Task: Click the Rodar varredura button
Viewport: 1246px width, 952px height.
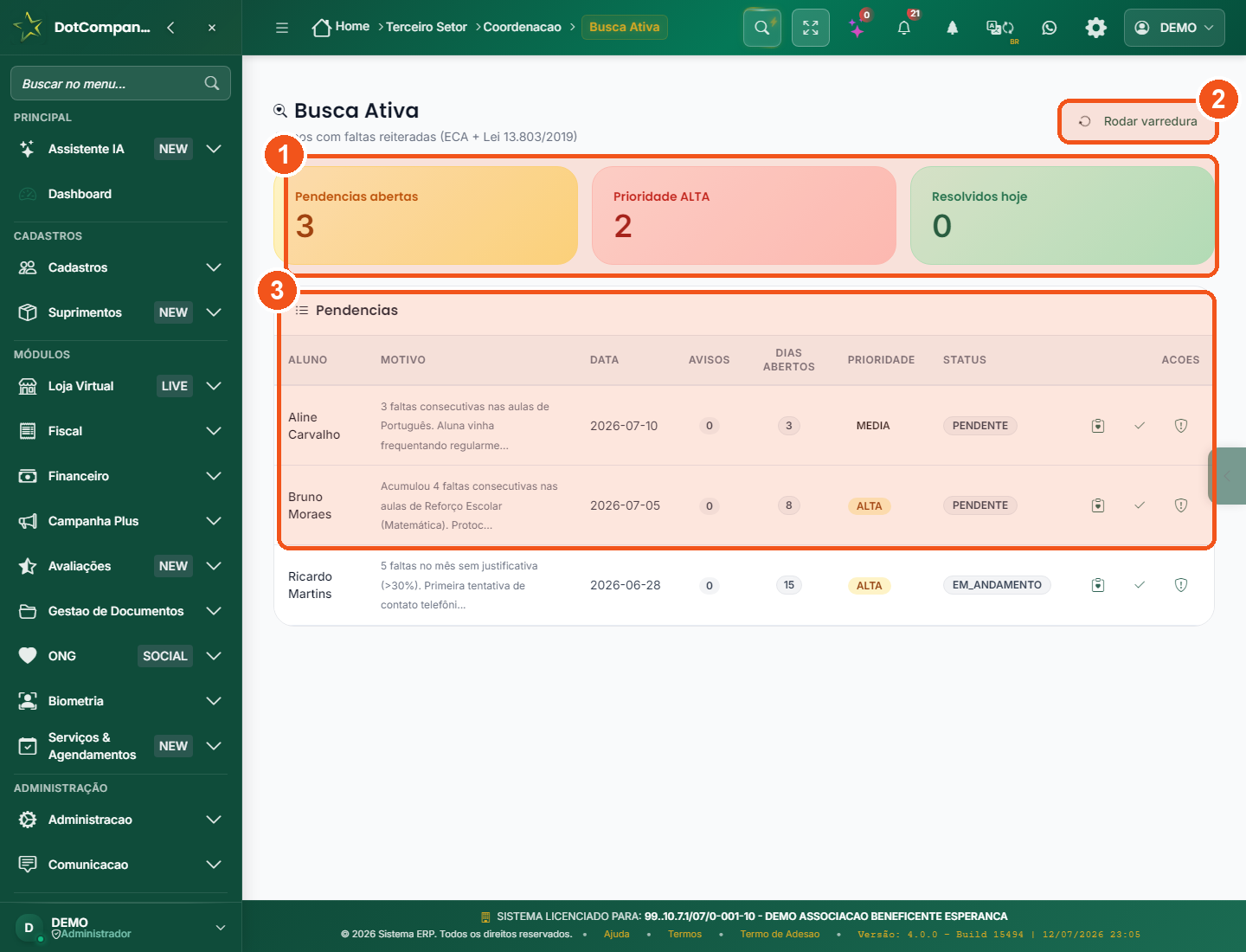Action: pos(1138,121)
